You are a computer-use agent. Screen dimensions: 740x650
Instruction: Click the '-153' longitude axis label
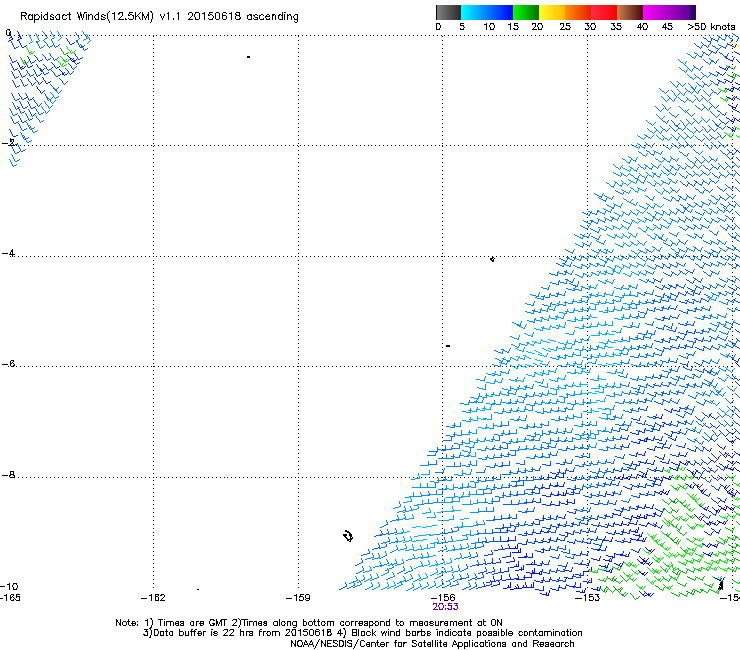[x=588, y=598]
